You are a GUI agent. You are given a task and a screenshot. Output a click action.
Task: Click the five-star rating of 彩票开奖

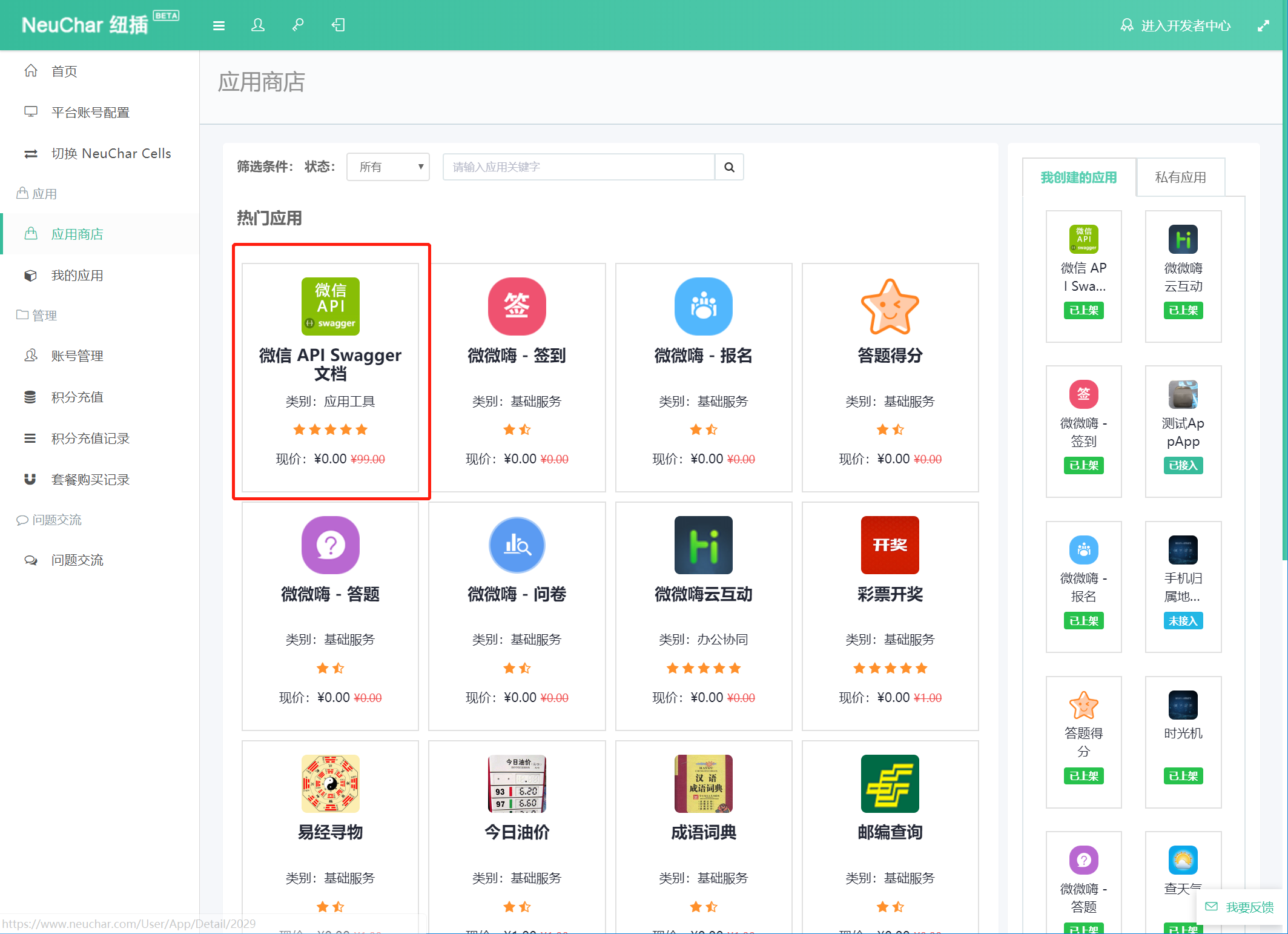tap(890, 668)
